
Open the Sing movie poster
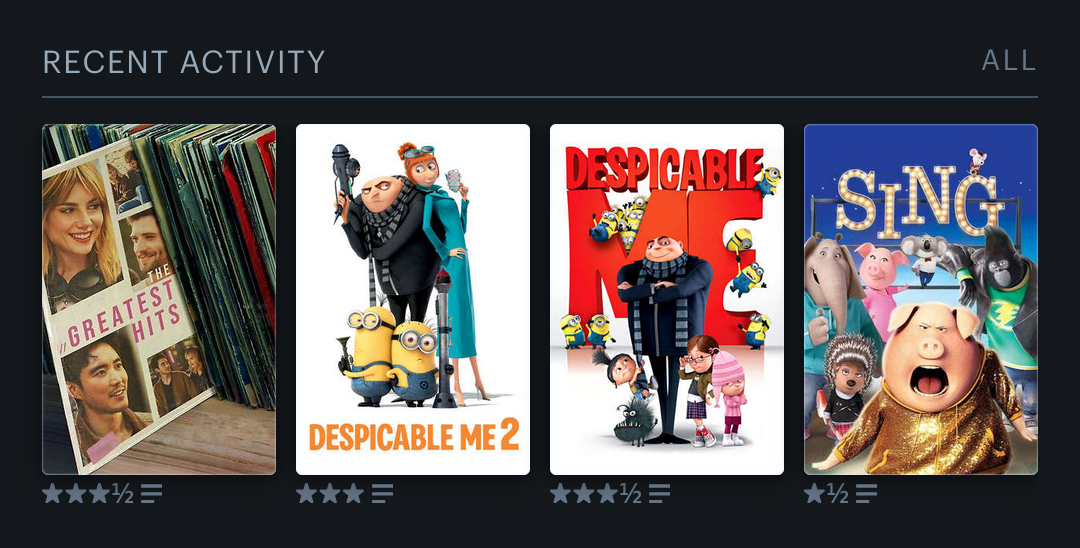921,299
